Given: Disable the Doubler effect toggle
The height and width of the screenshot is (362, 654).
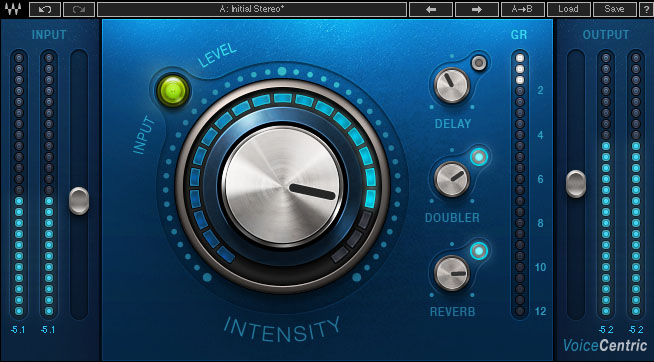Looking at the screenshot, I should point(479,157).
